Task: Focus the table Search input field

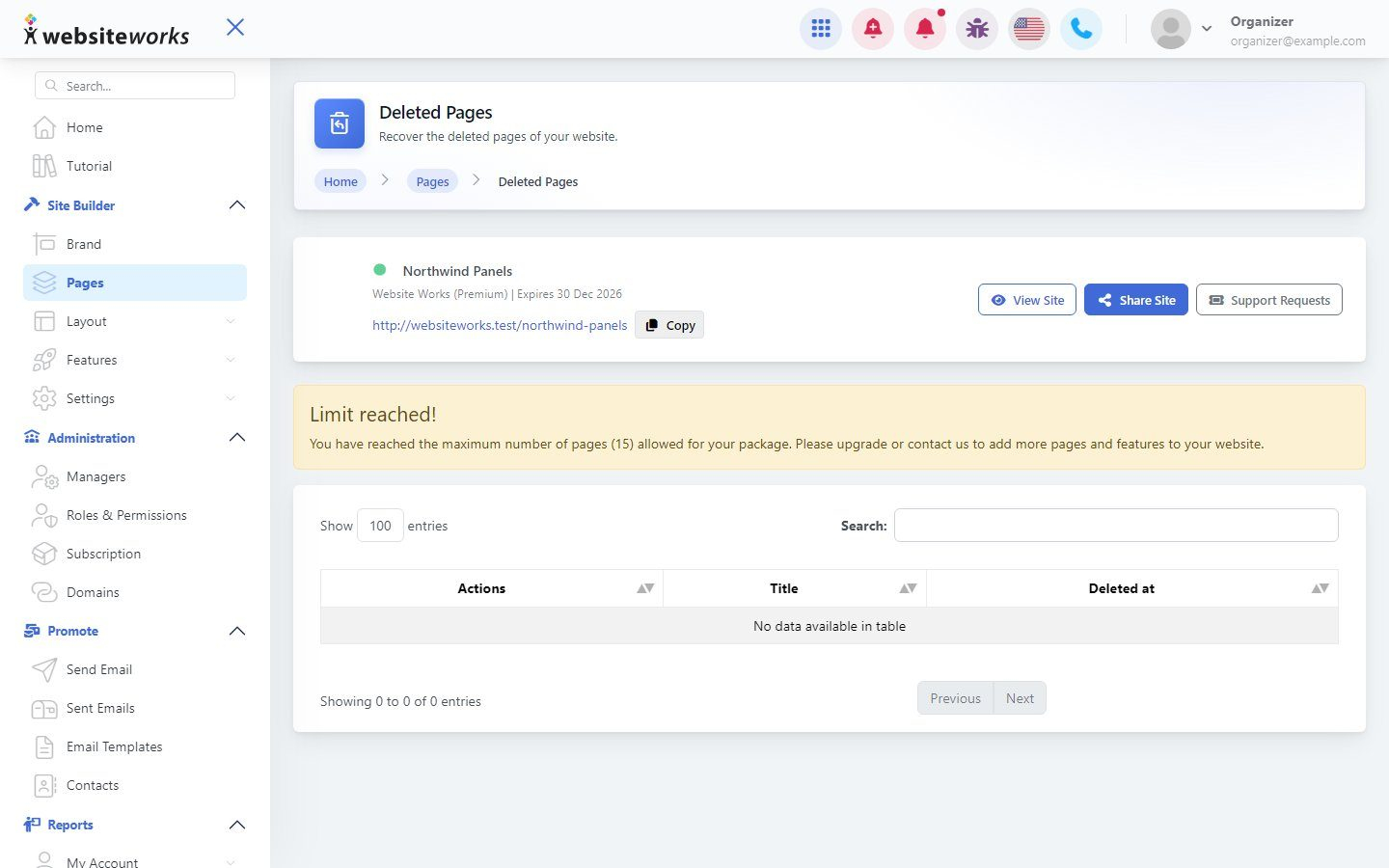Action: 1116,525
